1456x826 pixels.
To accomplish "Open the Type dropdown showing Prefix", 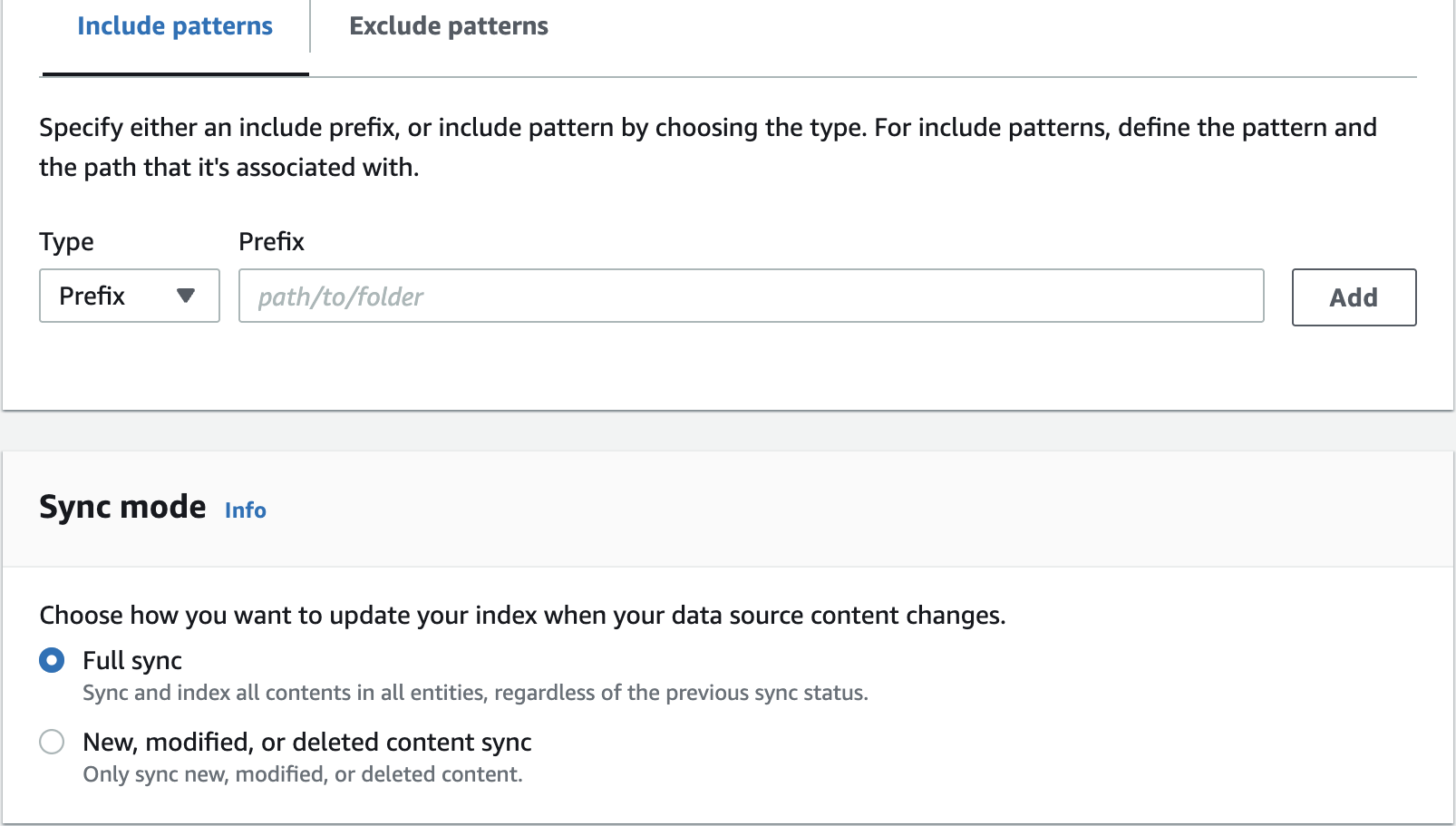I will [130, 296].
